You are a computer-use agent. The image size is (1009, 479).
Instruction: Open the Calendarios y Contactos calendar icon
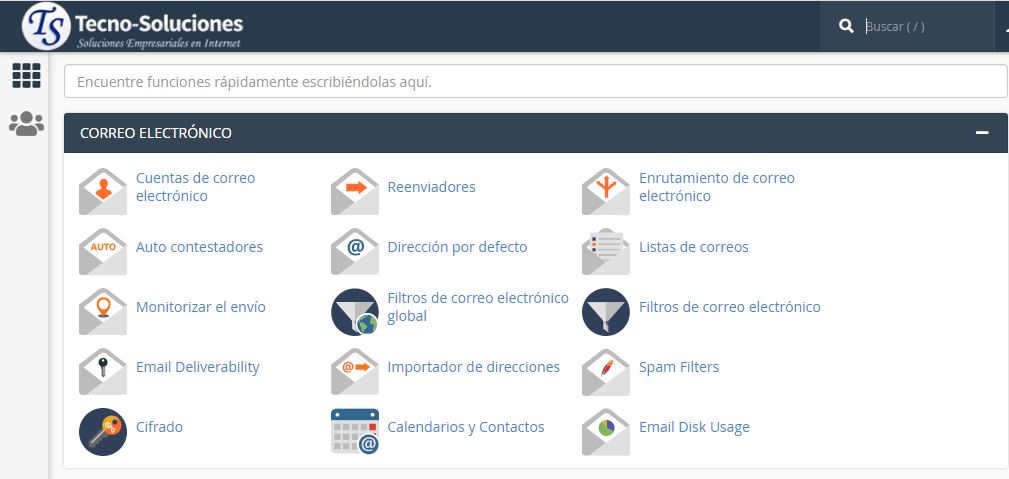click(x=355, y=431)
